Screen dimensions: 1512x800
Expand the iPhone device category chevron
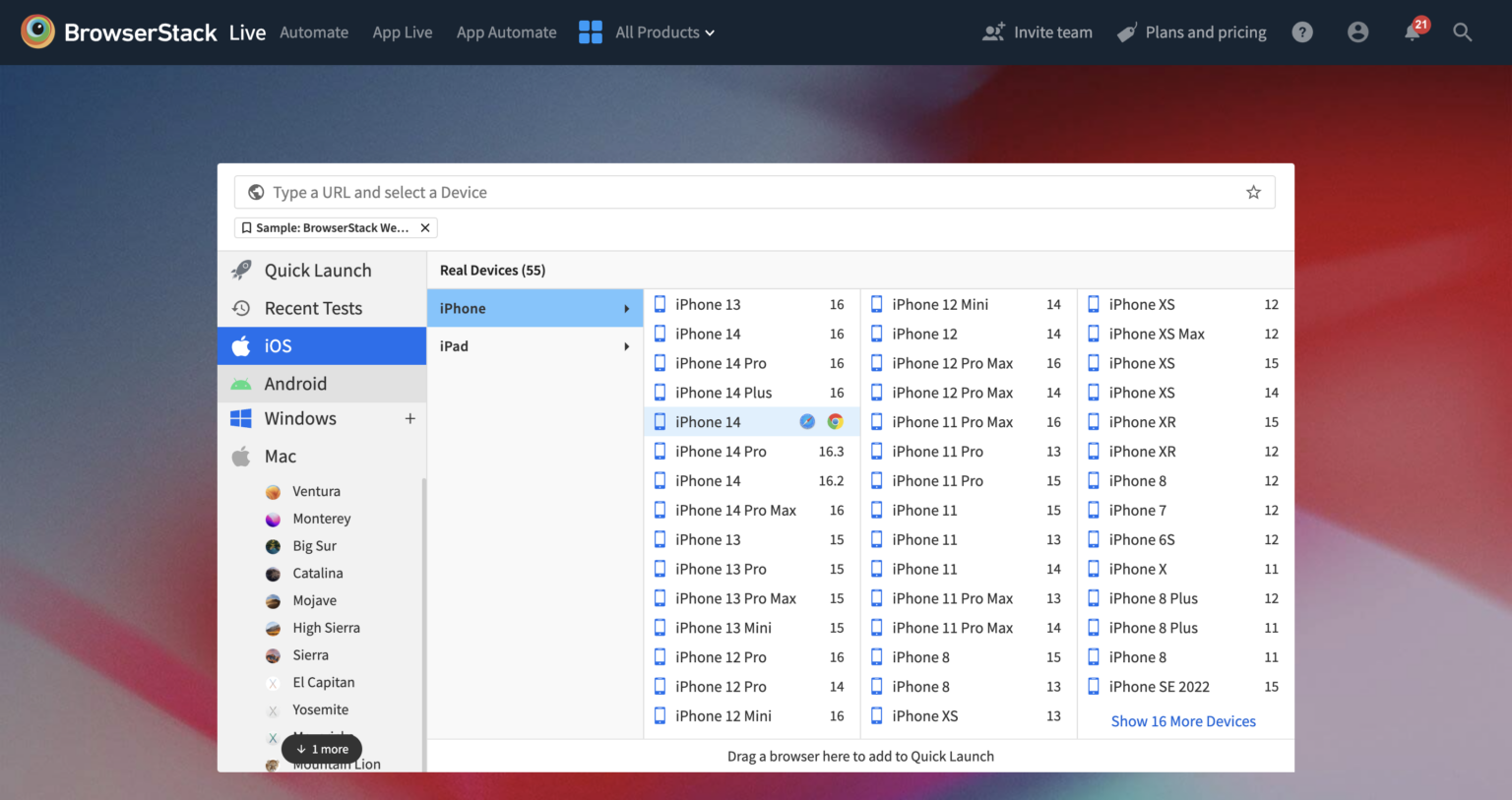point(627,308)
